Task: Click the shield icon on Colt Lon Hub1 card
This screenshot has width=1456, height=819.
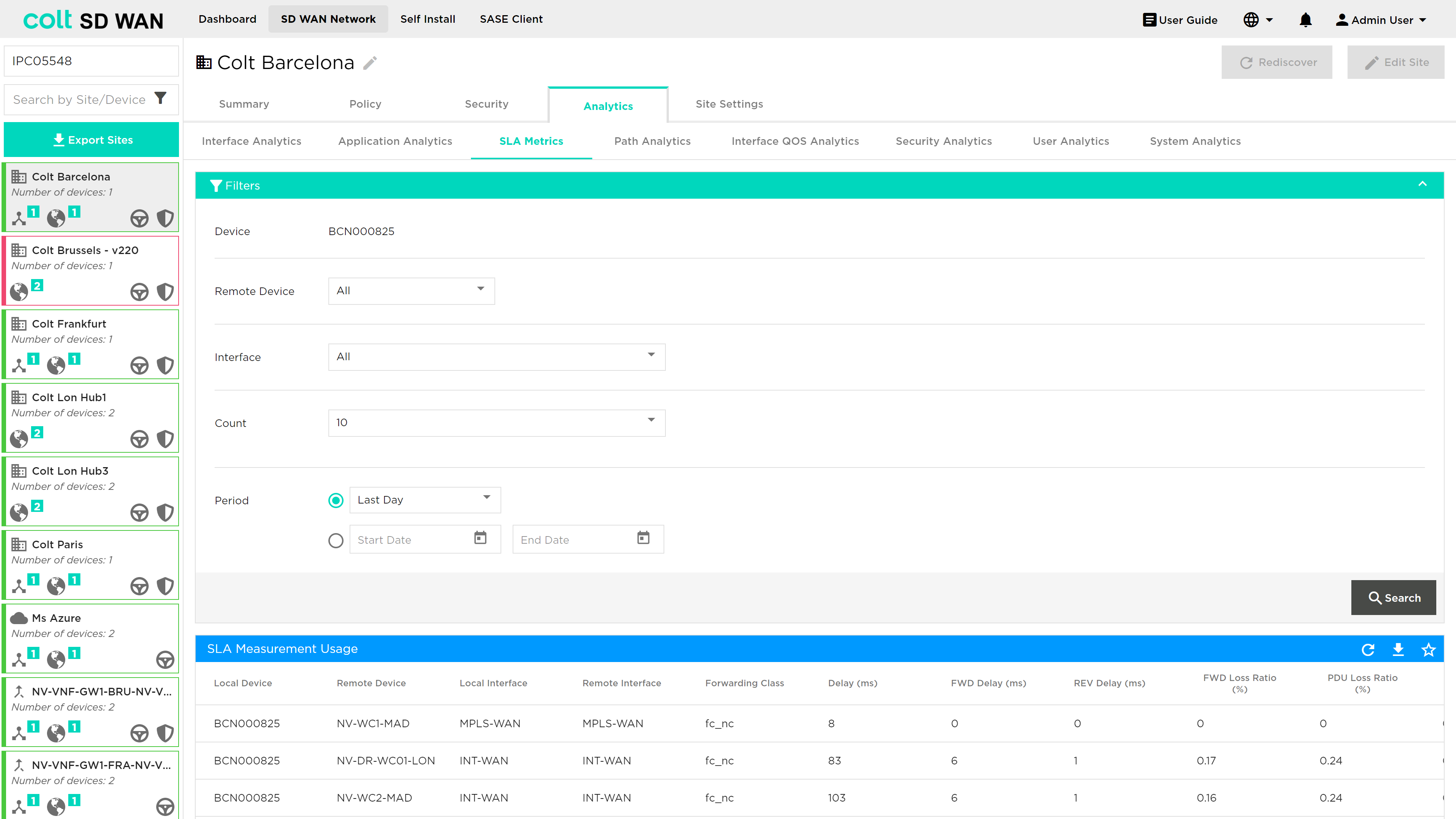Action: point(165,439)
